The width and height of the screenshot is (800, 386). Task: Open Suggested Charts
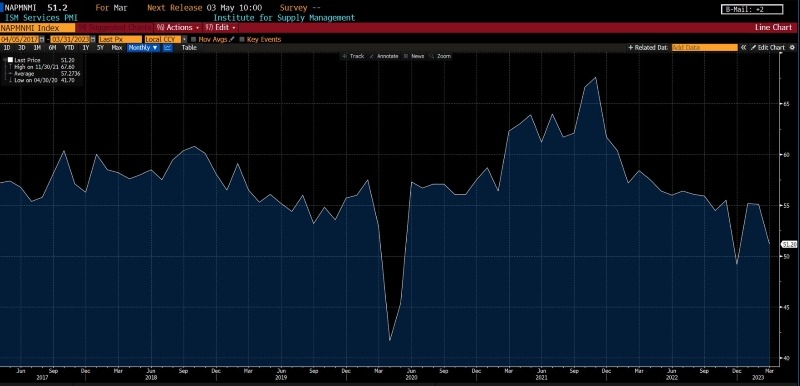pos(114,28)
